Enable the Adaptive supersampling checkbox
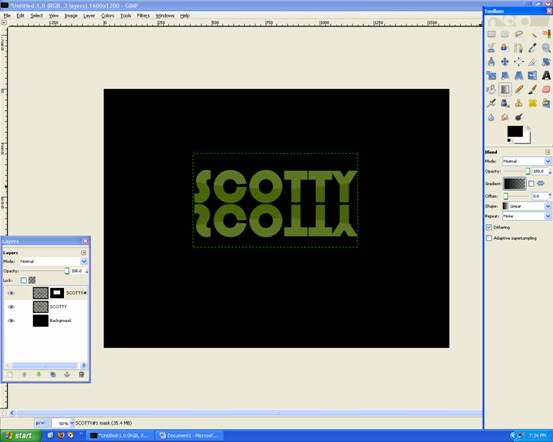This screenshot has width=553, height=442. point(489,238)
